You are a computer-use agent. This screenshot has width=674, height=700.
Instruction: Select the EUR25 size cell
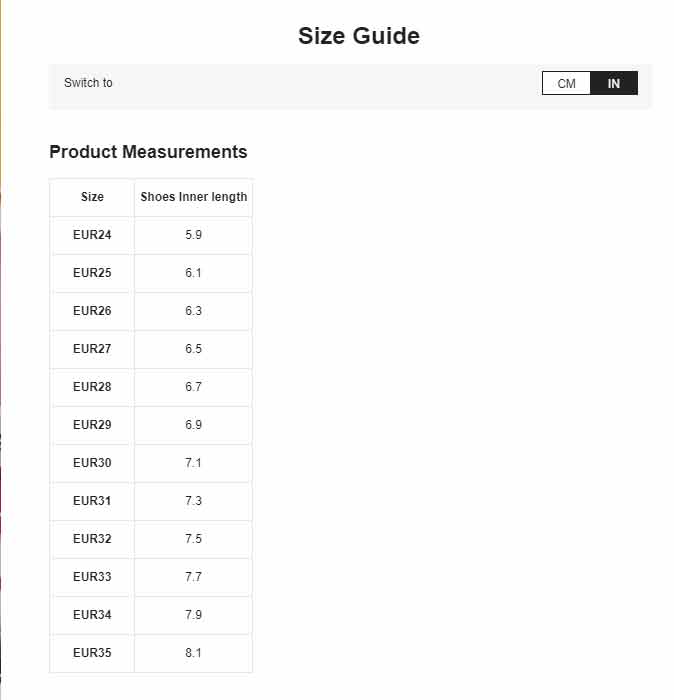click(92, 273)
